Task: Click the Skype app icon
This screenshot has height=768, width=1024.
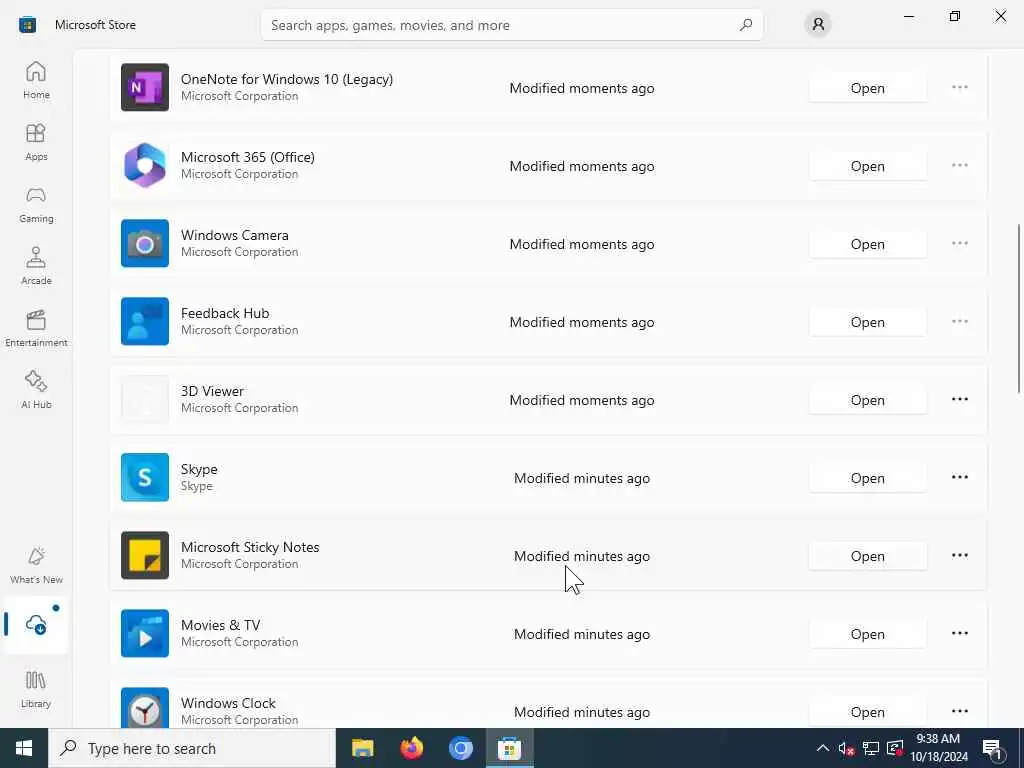Action: click(145, 477)
